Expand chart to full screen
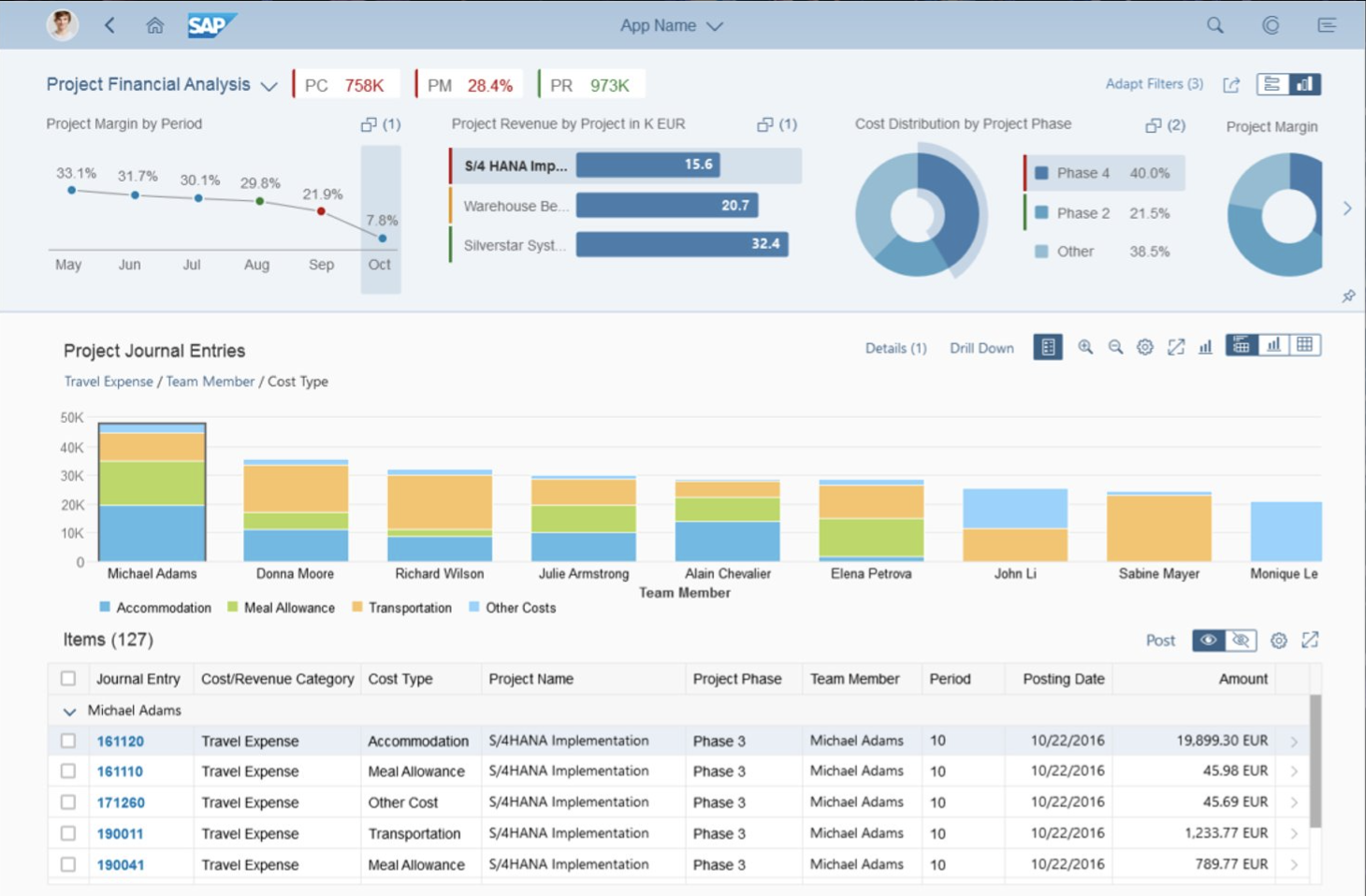This screenshot has height=896, width=1366. tap(1176, 347)
